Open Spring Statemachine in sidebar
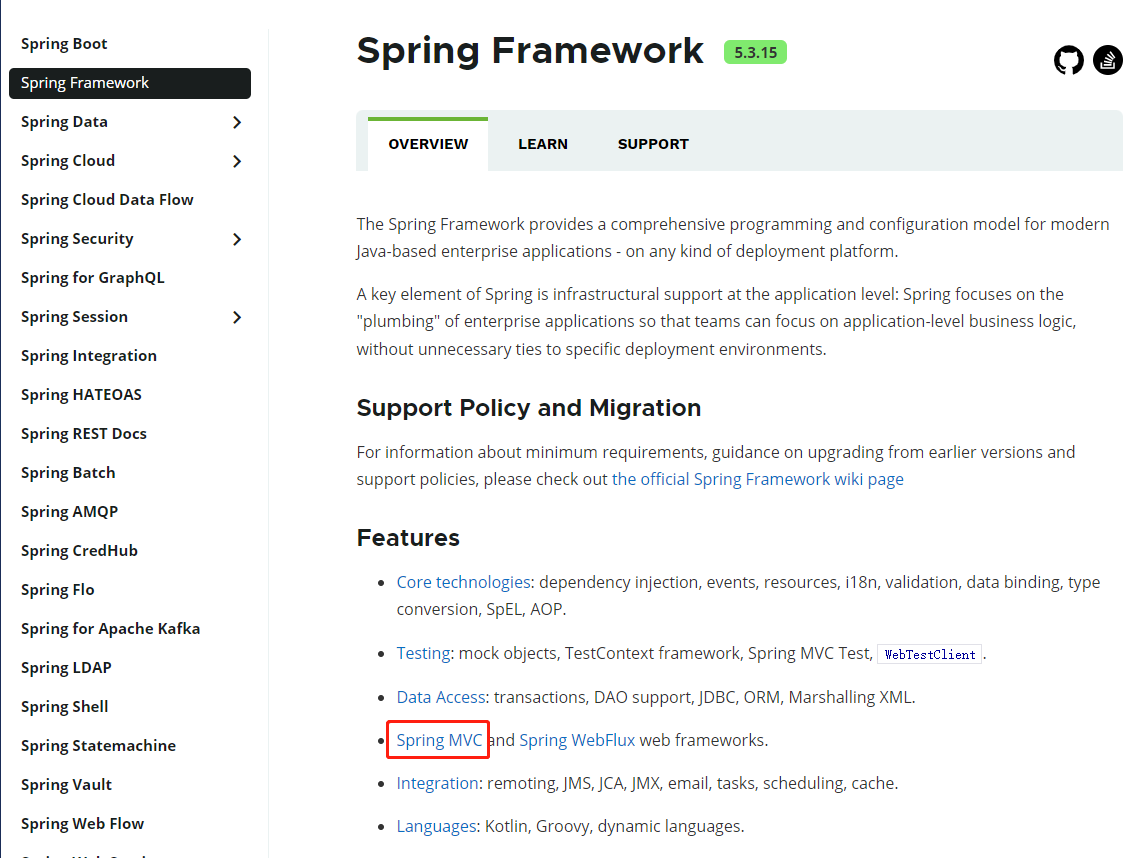The height and width of the screenshot is (858, 1141). click(98, 746)
